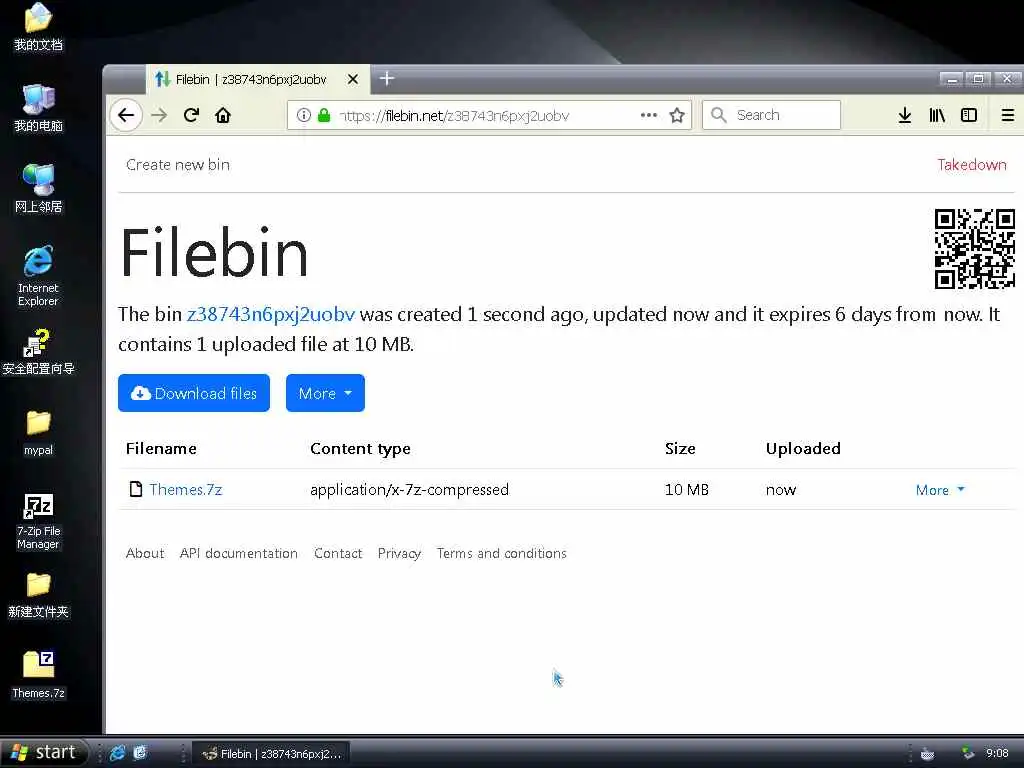This screenshot has height=768, width=1024.
Task: Open a new browser tab
Action: (x=387, y=78)
